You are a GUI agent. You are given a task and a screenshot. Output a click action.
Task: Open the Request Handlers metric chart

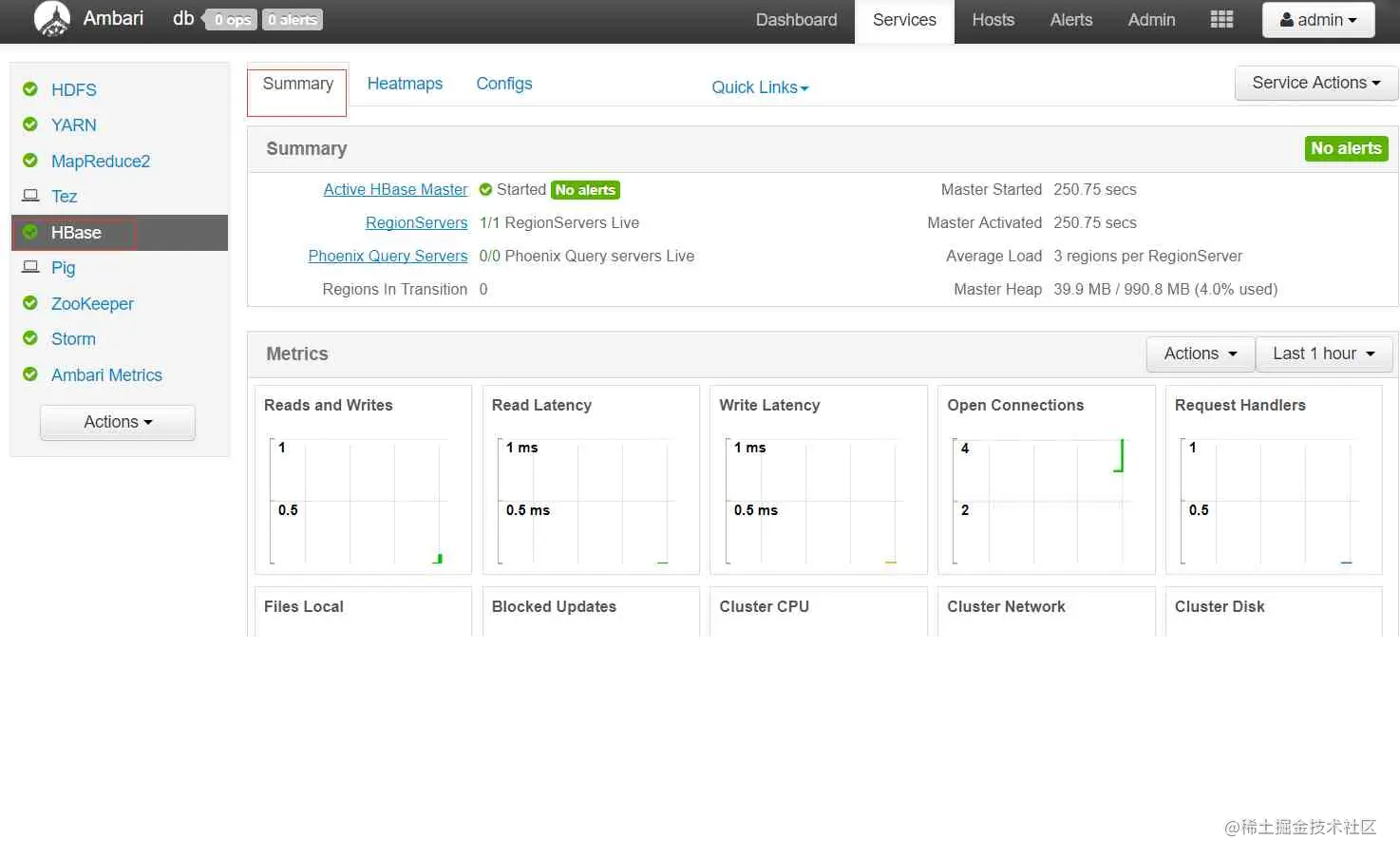(1274, 480)
